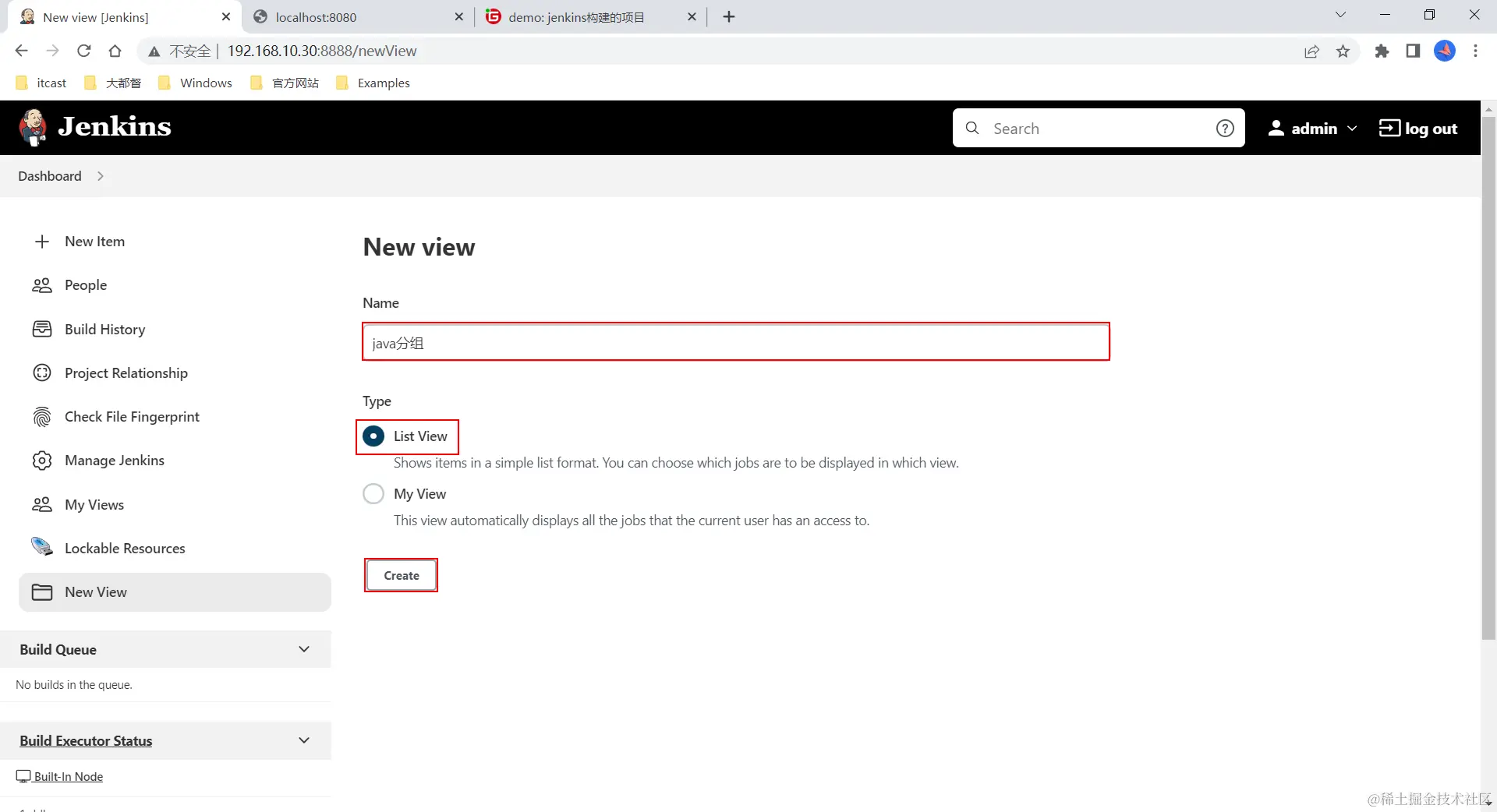The width and height of the screenshot is (1497, 812).
Task: Click the plus icon beside New Item
Action: coord(42,242)
